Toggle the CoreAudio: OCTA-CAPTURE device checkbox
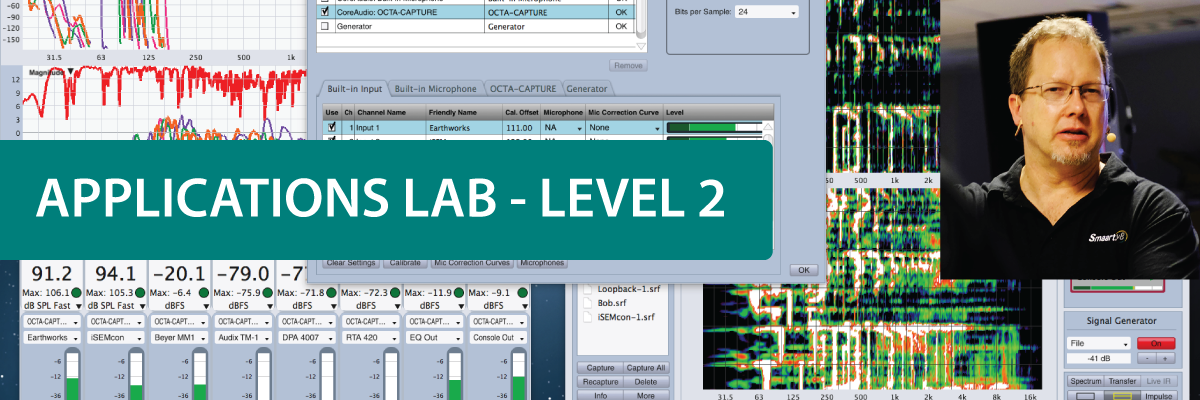Viewport: 1200px width, 400px height. click(324, 11)
